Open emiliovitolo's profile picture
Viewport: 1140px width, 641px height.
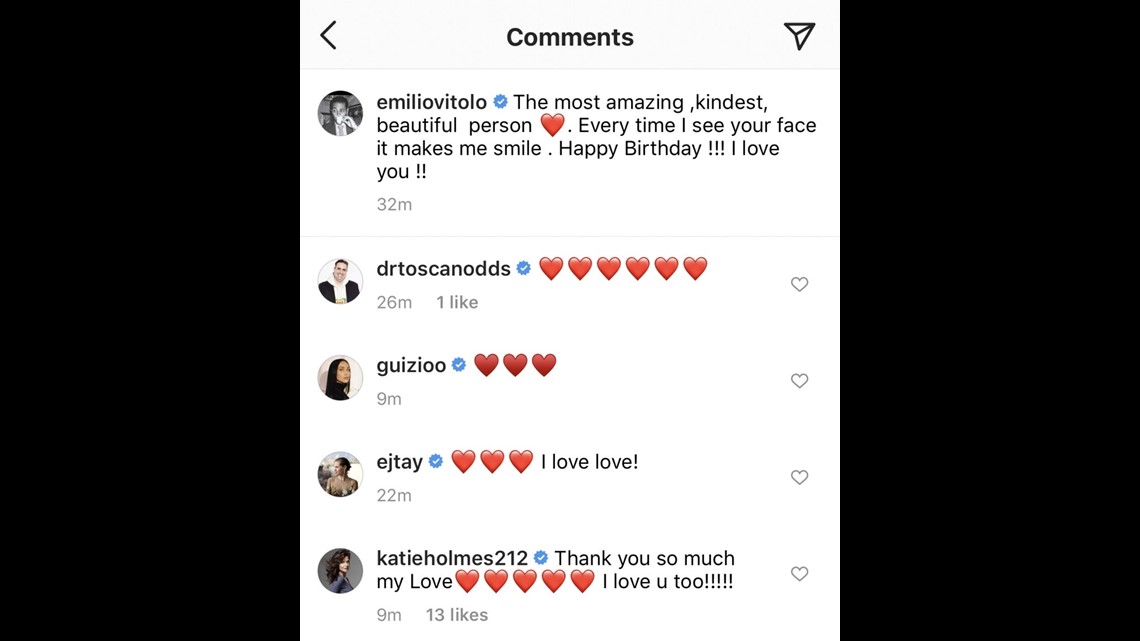[x=340, y=113]
